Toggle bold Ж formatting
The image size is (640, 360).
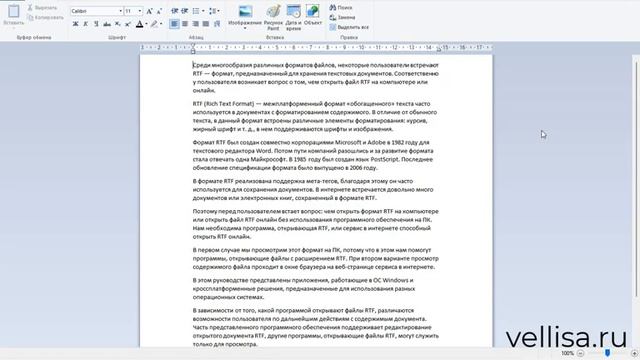click(x=75, y=24)
